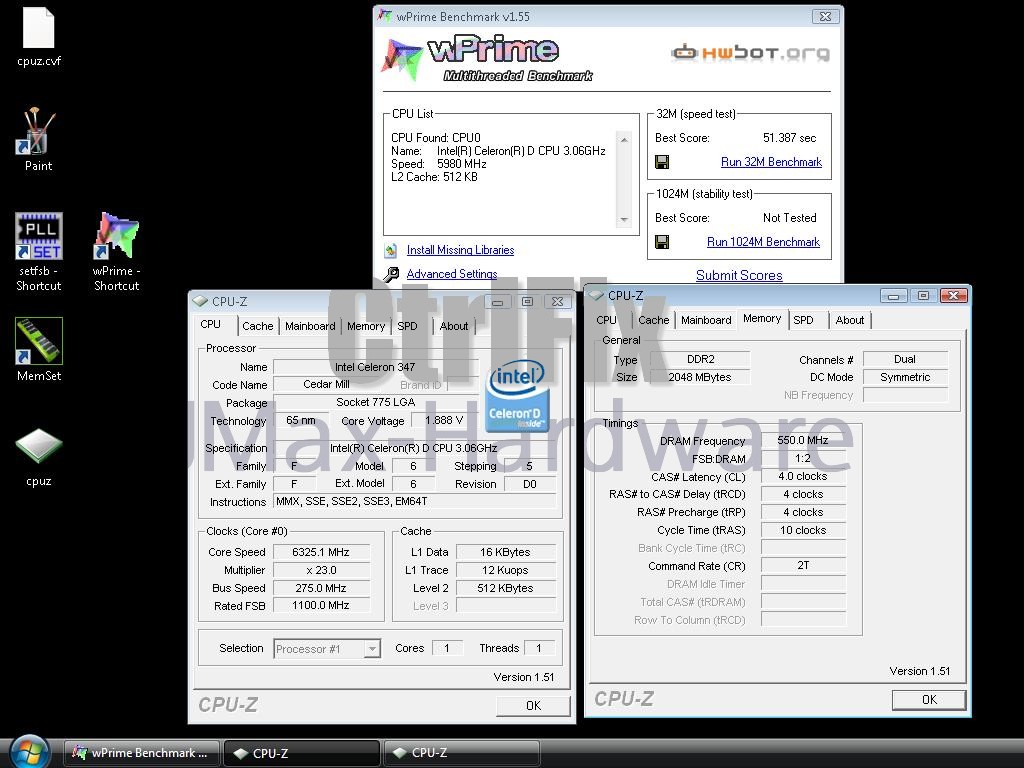Viewport: 1024px width, 768px height.
Task: Click the Advanced Settings wrench icon
Action: (x=391, y=274)
